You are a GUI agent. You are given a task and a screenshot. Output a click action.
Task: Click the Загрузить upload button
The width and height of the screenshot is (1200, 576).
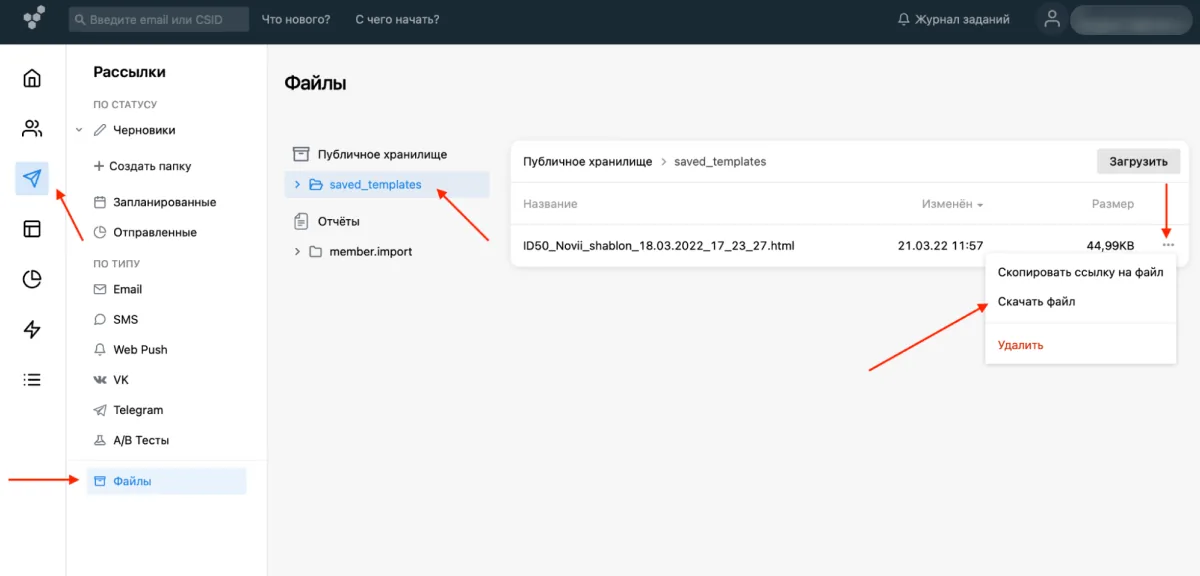coord(1138,162)
